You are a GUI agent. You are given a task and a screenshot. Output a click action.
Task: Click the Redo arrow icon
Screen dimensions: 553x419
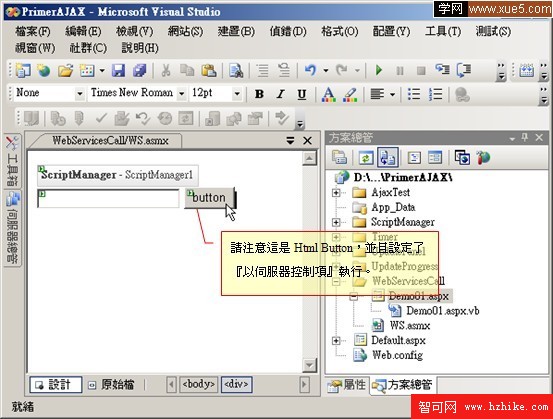341,70
